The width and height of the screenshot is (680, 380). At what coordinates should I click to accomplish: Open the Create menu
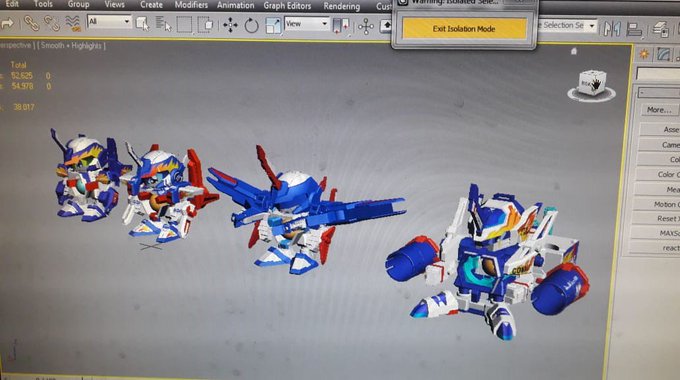point(151,5)
